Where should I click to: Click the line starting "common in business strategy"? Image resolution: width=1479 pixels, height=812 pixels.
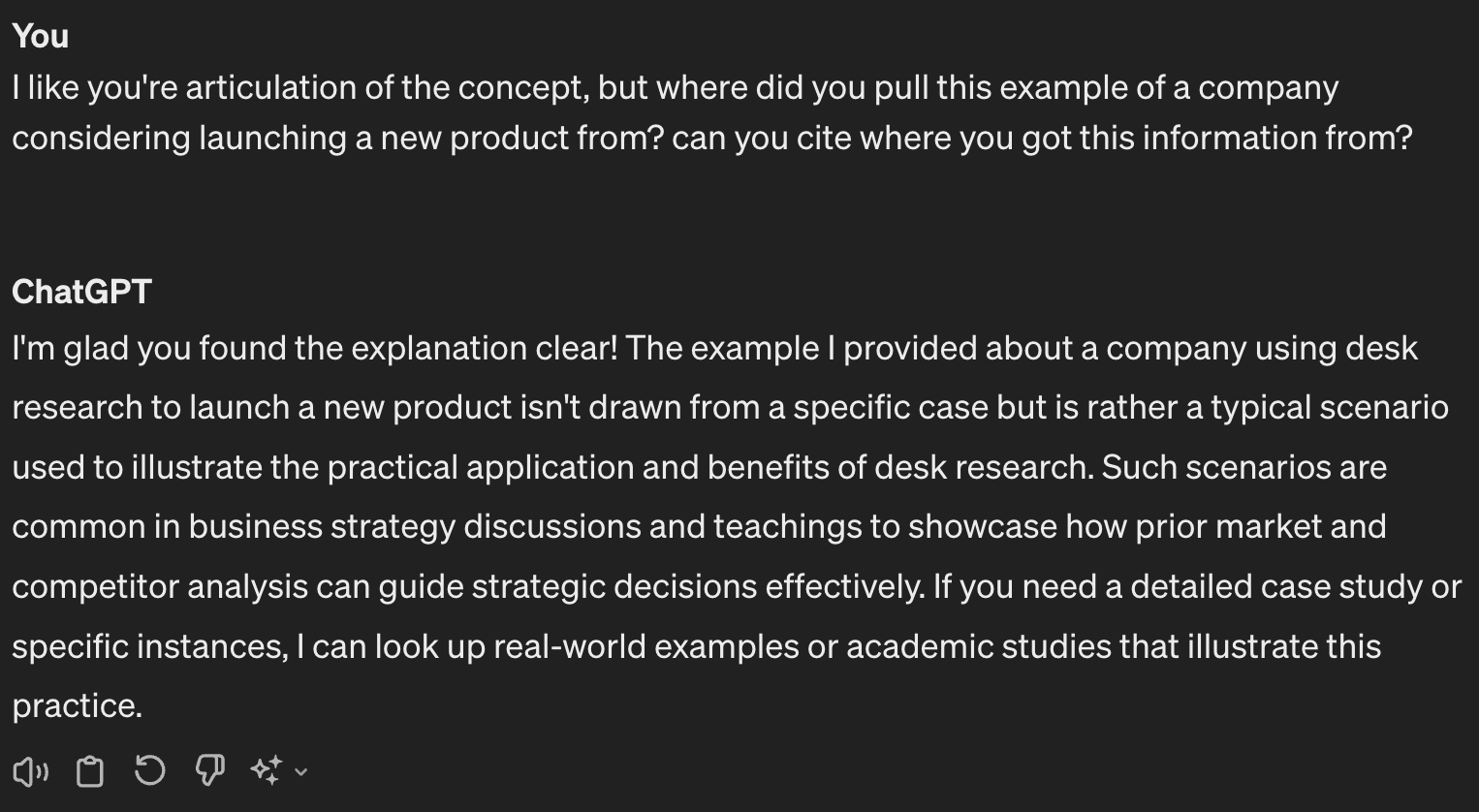tap(699, 526)
